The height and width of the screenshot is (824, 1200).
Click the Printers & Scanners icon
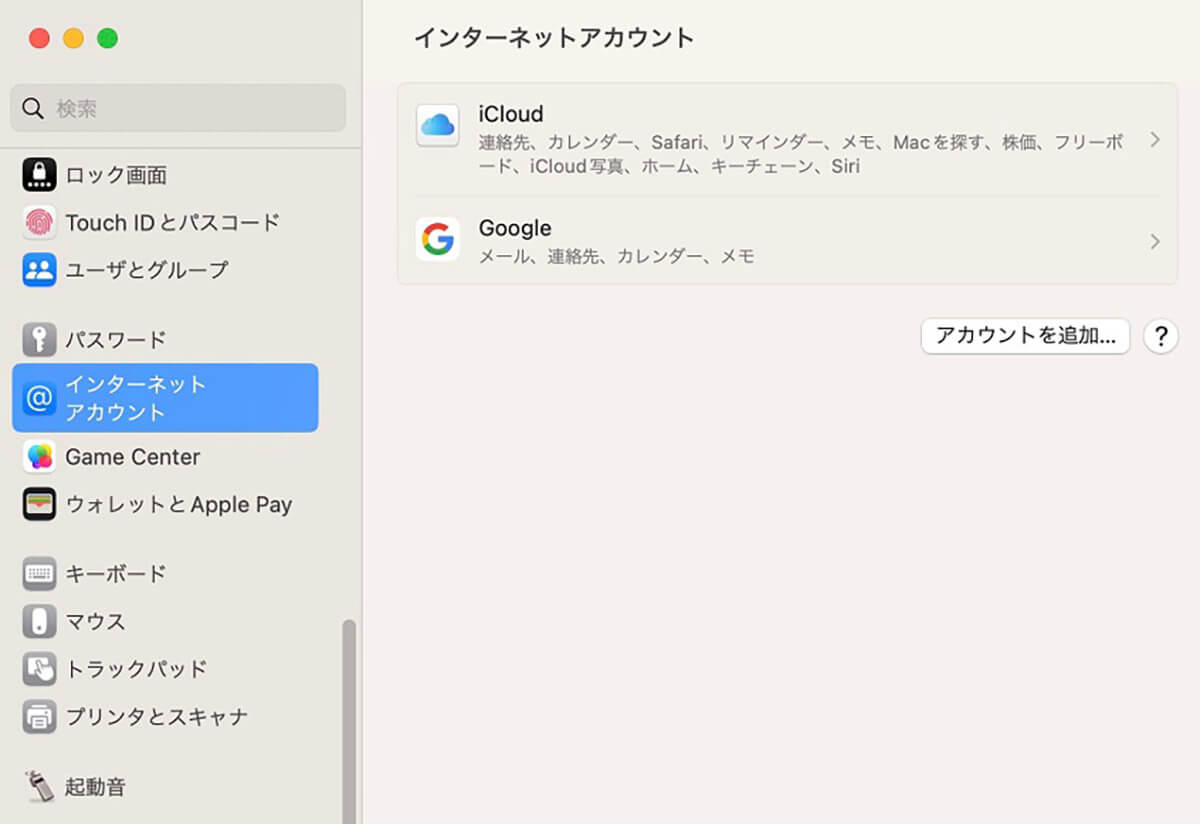click(x=39, y=716)
